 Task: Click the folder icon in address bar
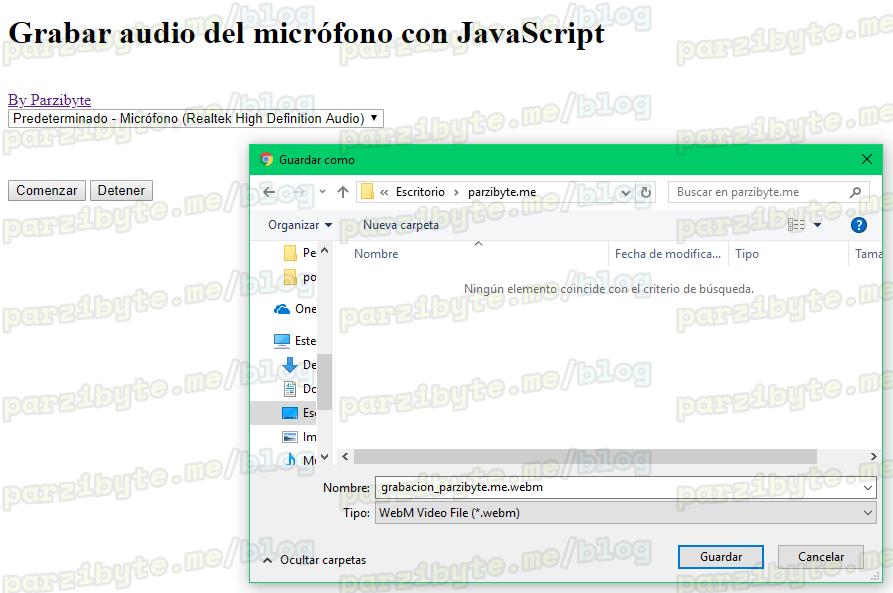pyautogui.click(x=368, y=192)
